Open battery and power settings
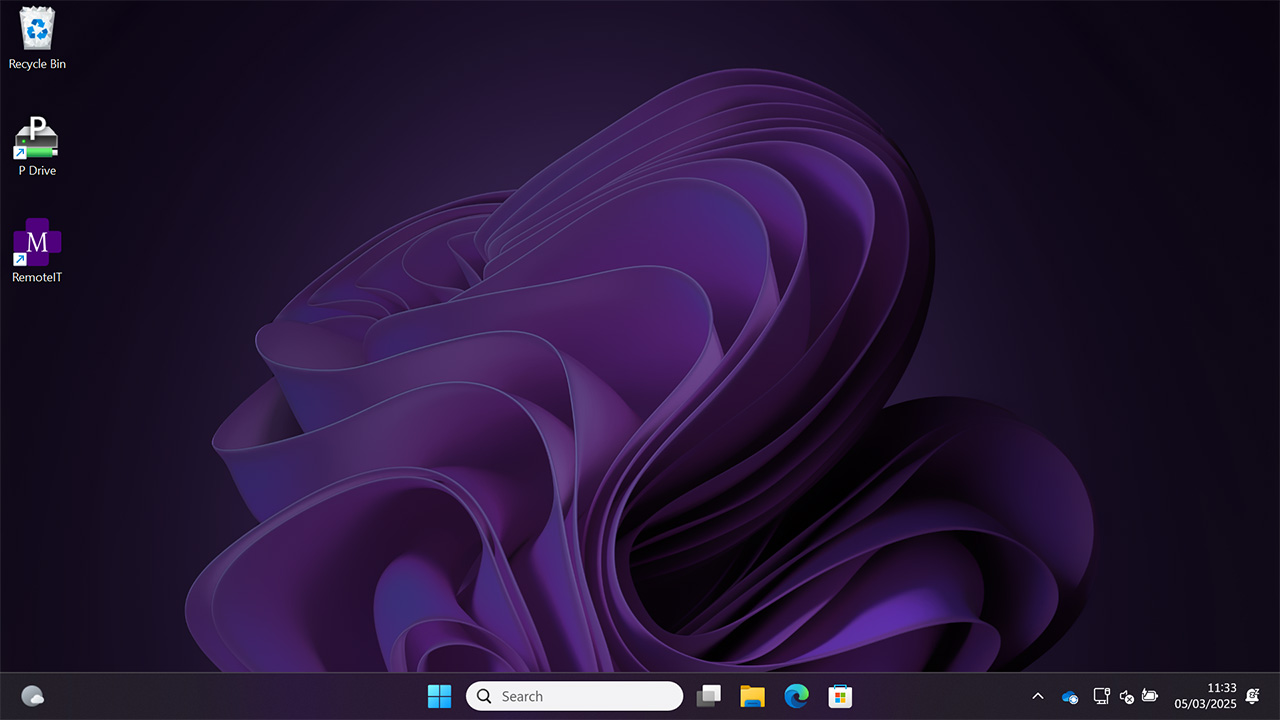 tap(1150, 695)
